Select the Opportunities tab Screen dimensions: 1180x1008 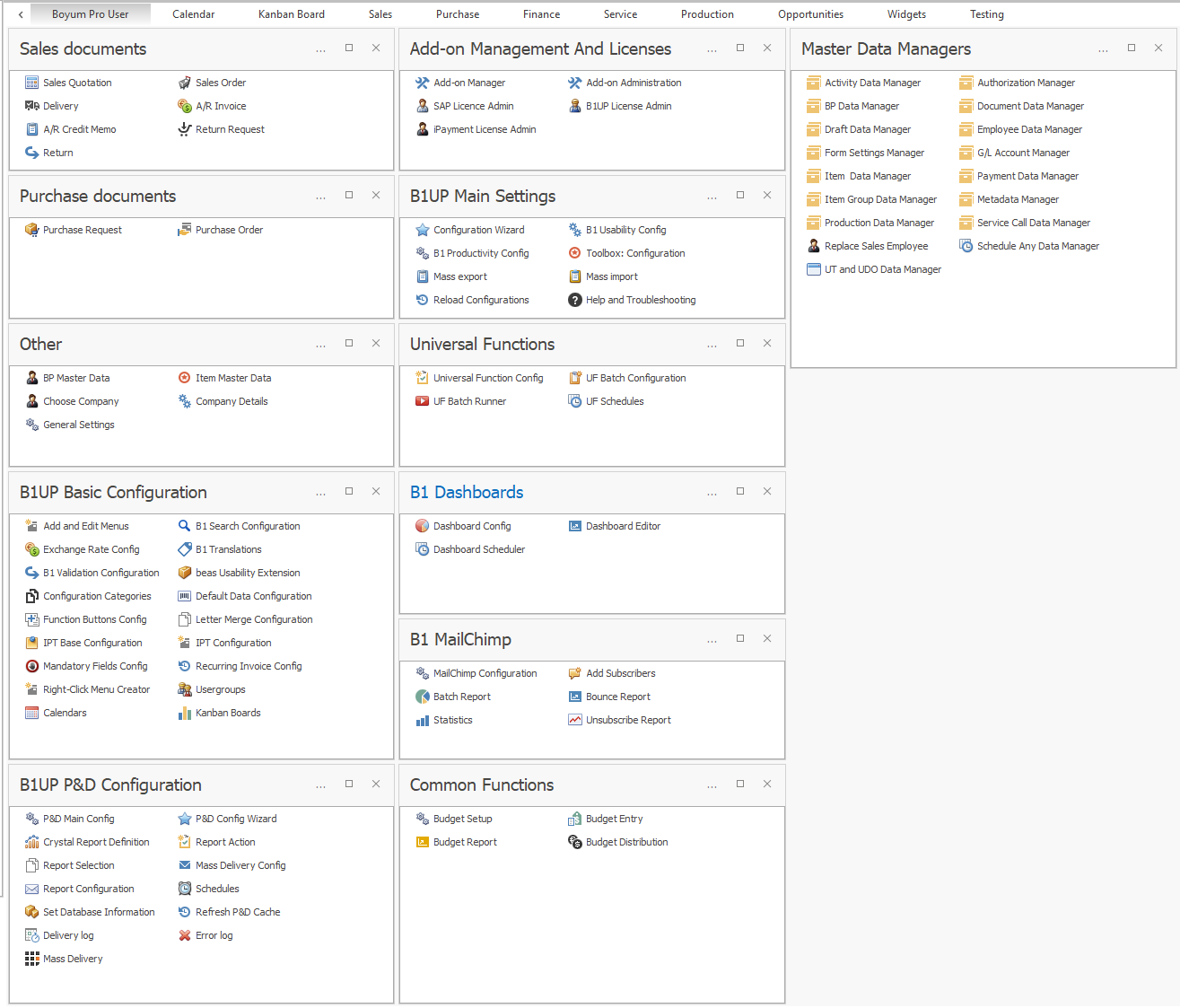[x=811, y=14]
